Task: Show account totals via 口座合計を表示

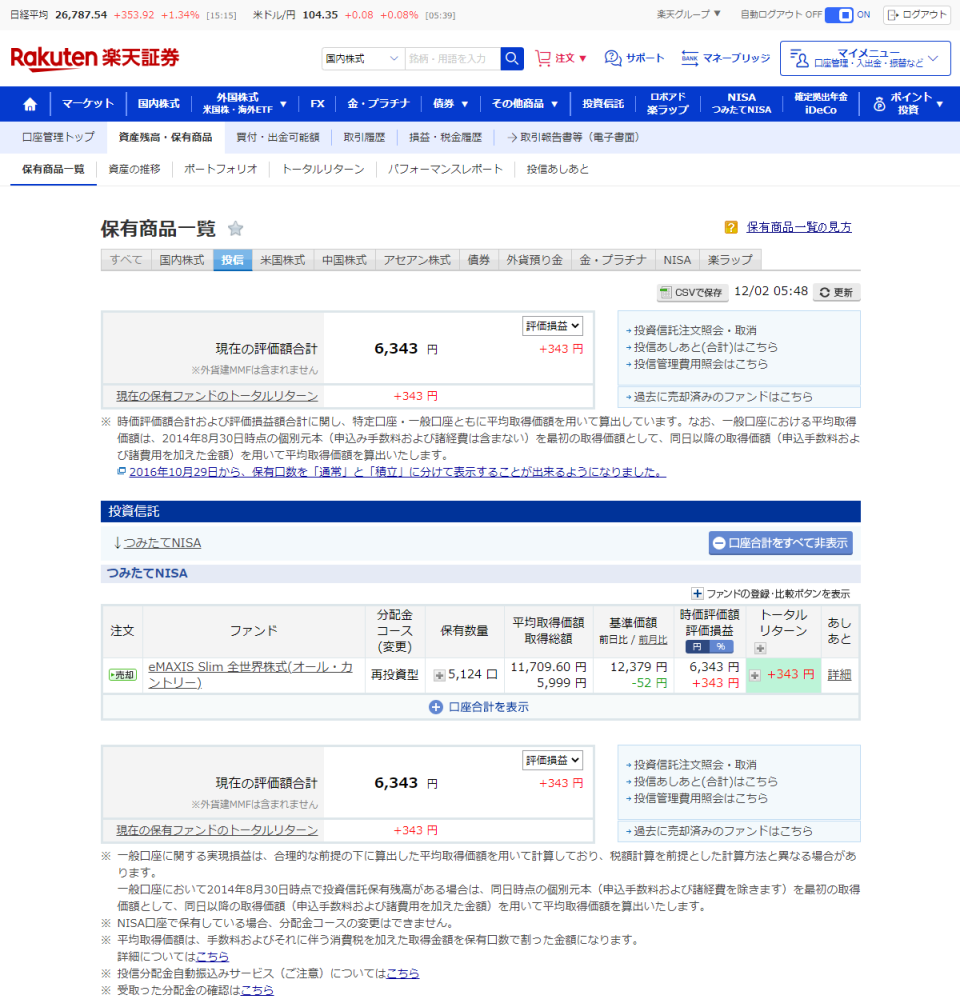Action: 480,707
